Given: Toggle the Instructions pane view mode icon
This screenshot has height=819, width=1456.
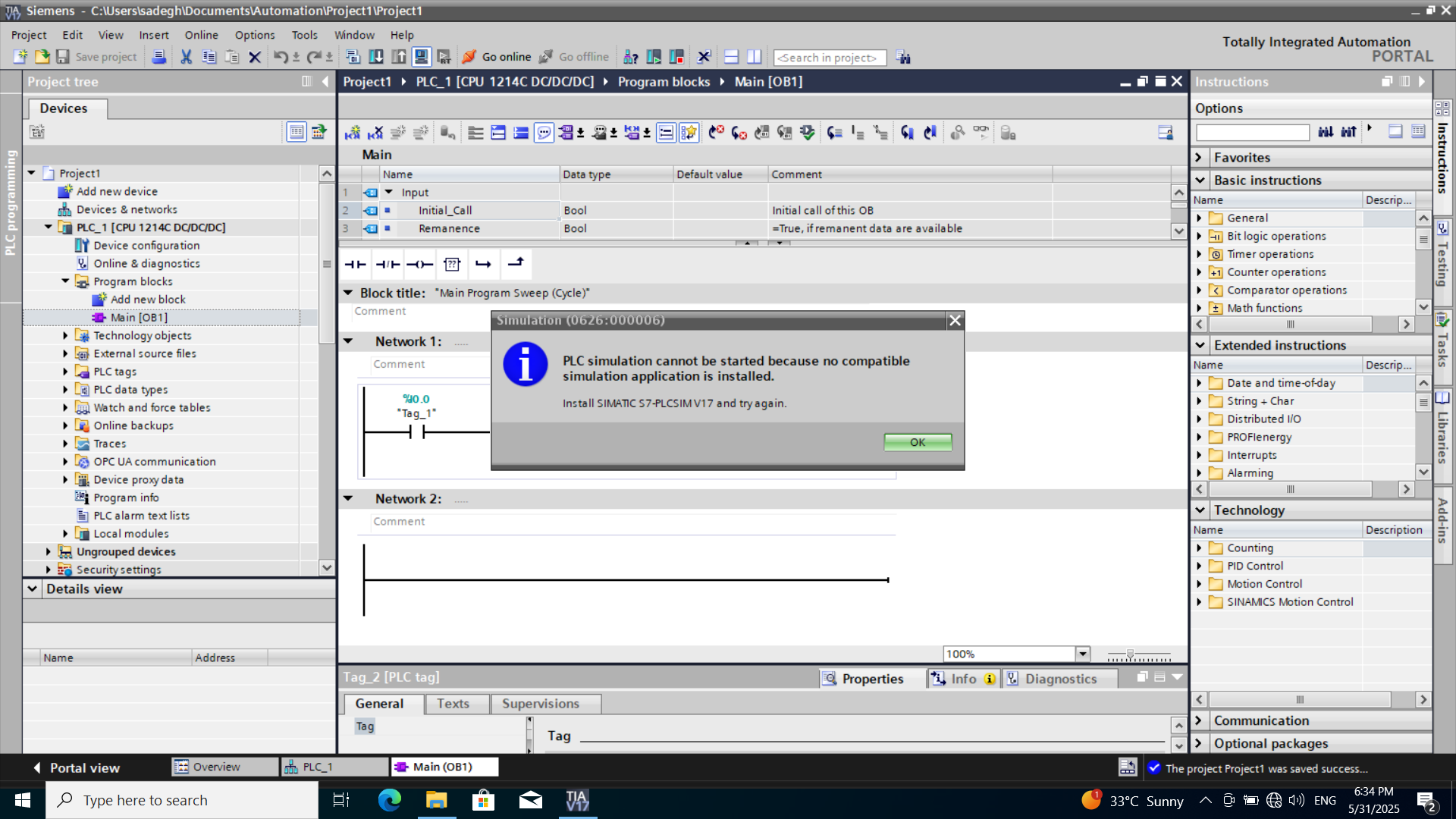Looking at the screenshot, I should pos(1395,131).
